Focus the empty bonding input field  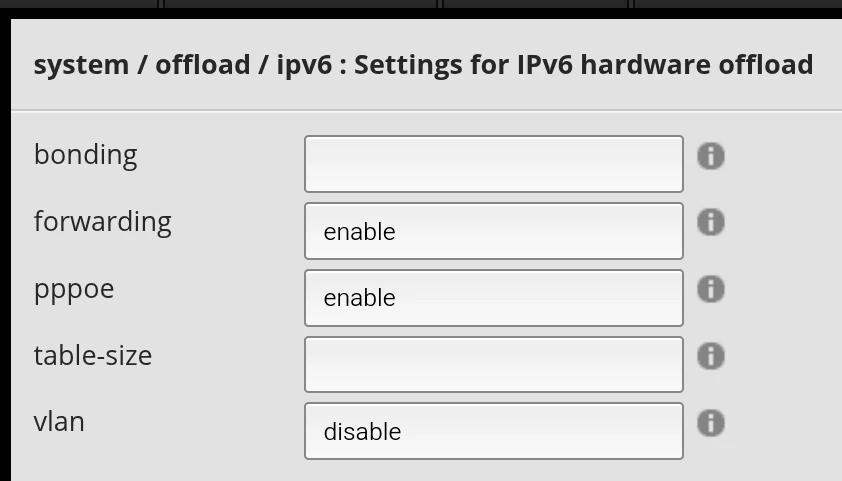point(493,164)
